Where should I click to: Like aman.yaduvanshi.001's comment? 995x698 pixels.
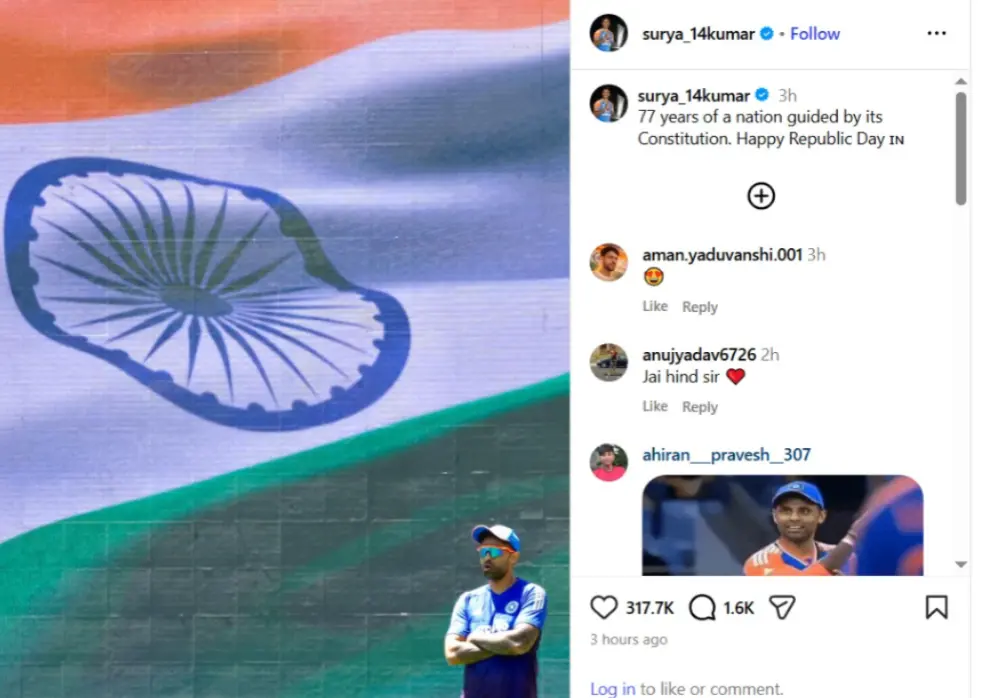tap(655, 306)
